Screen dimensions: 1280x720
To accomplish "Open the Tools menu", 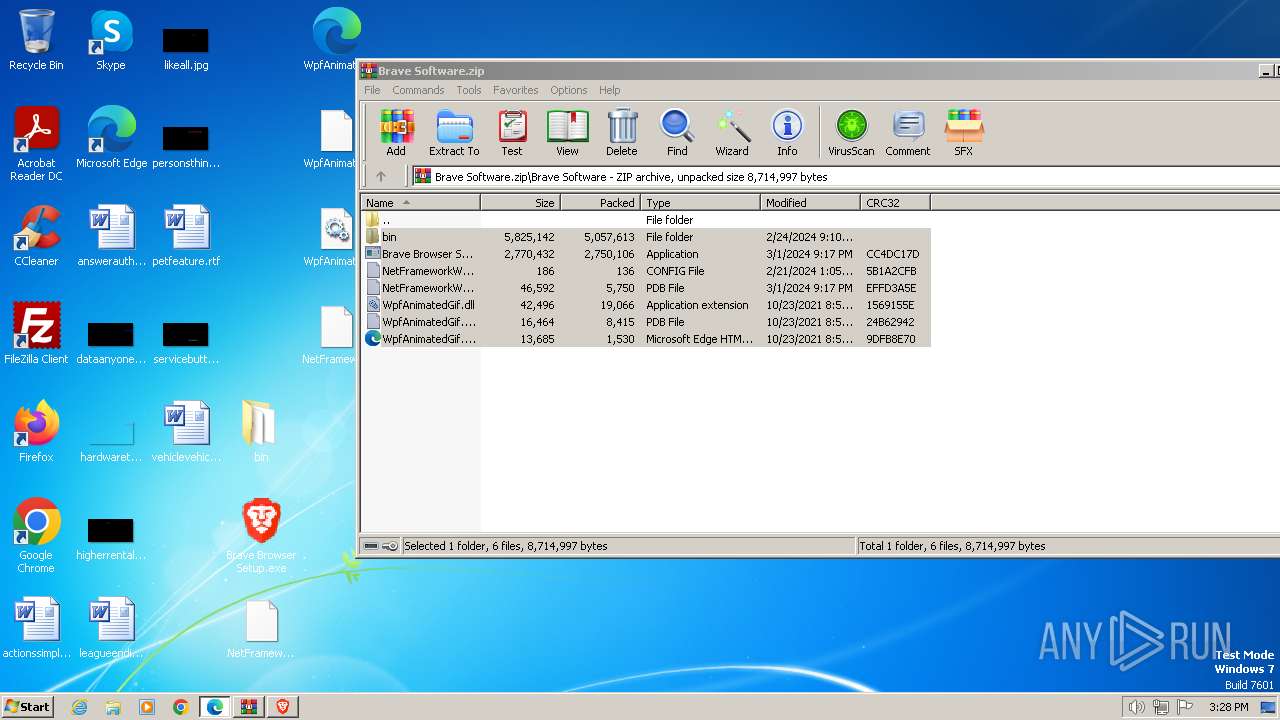I will 469,90.
